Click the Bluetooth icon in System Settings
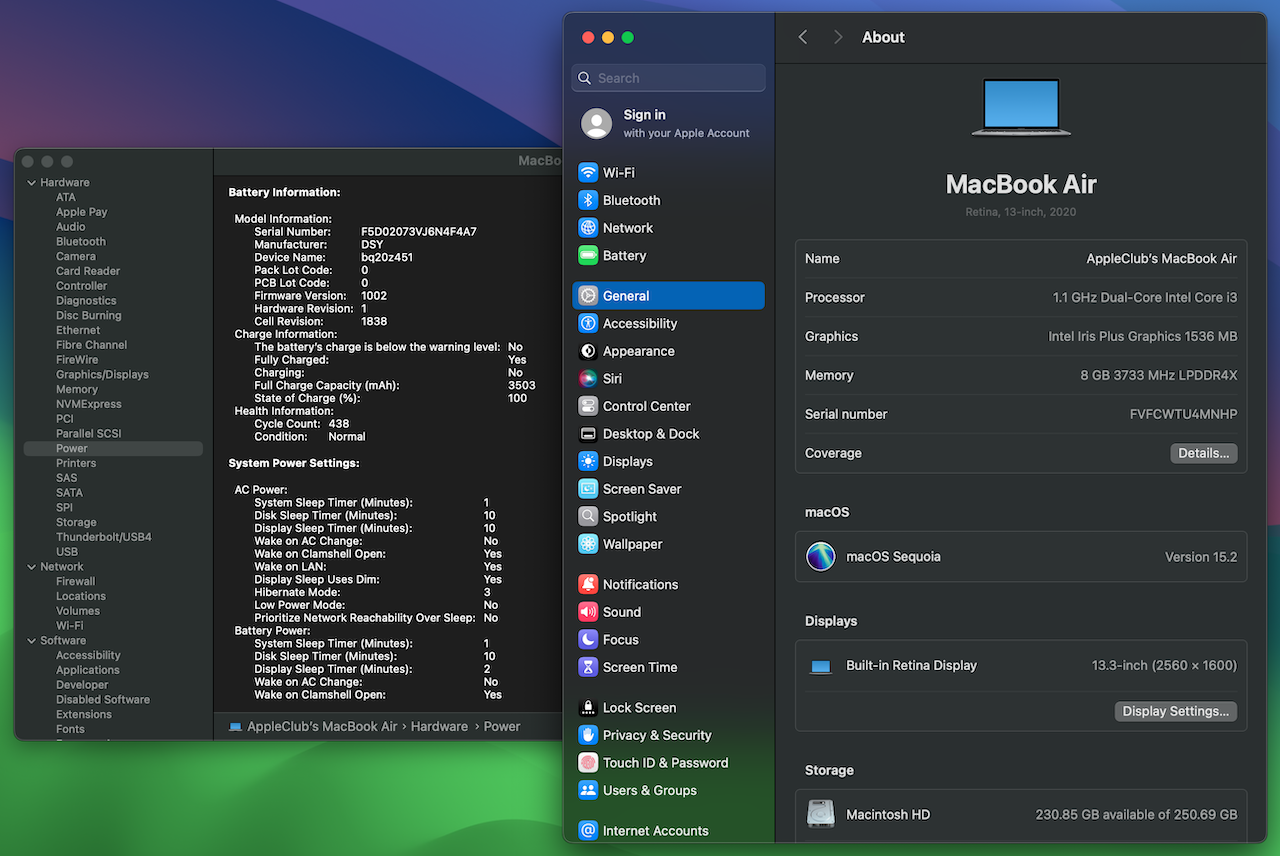This screenshot has width=1280, height=856. pos(588,200)
